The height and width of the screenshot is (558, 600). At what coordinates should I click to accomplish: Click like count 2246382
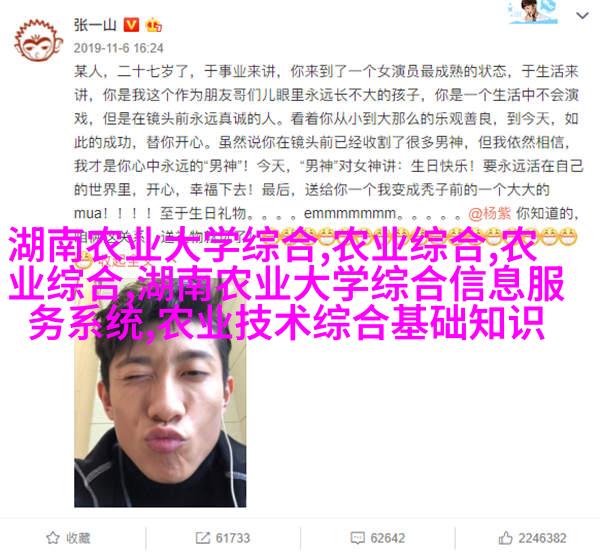pos(542,538)
